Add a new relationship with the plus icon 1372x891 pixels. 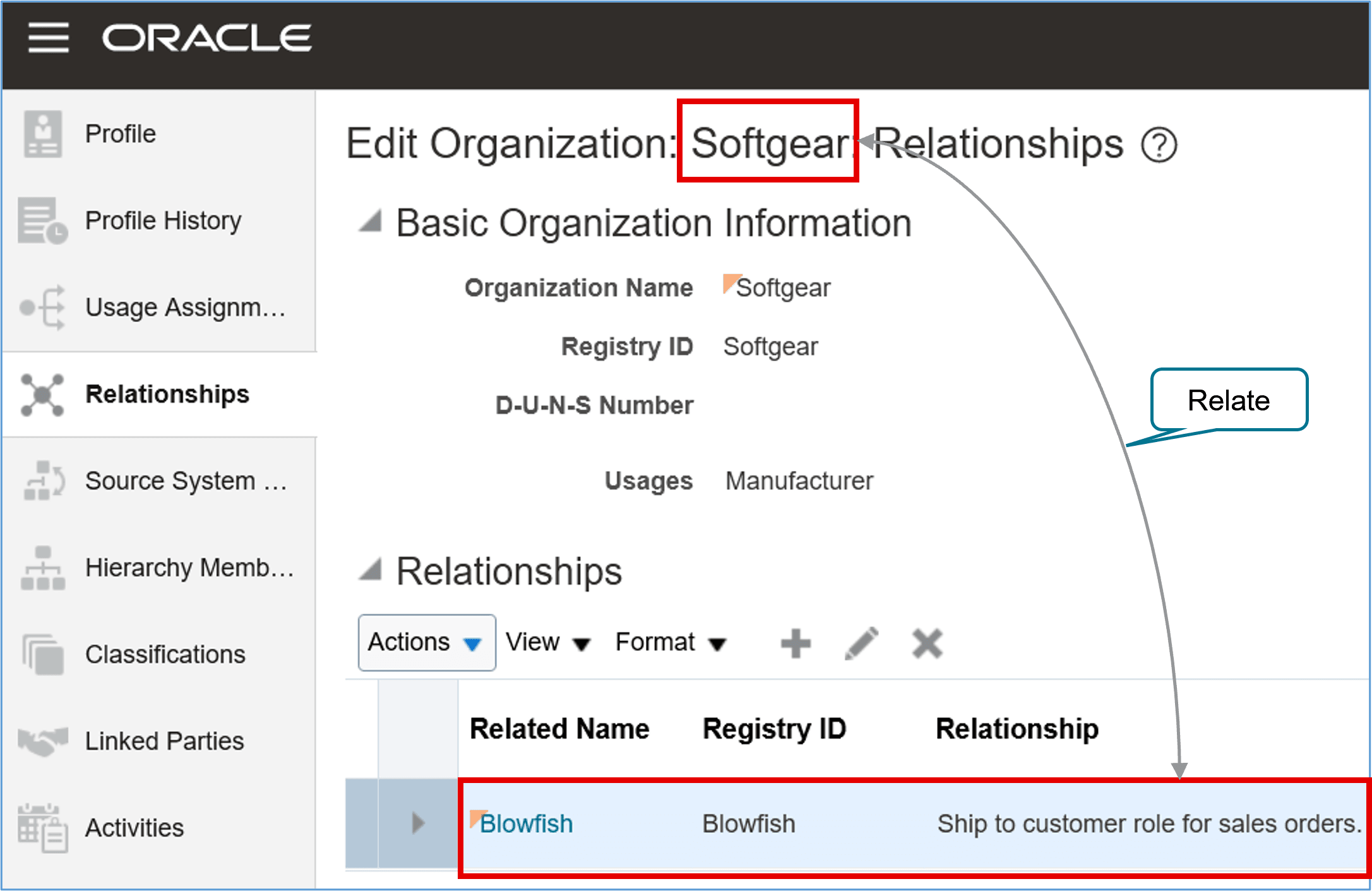[796, 642]
